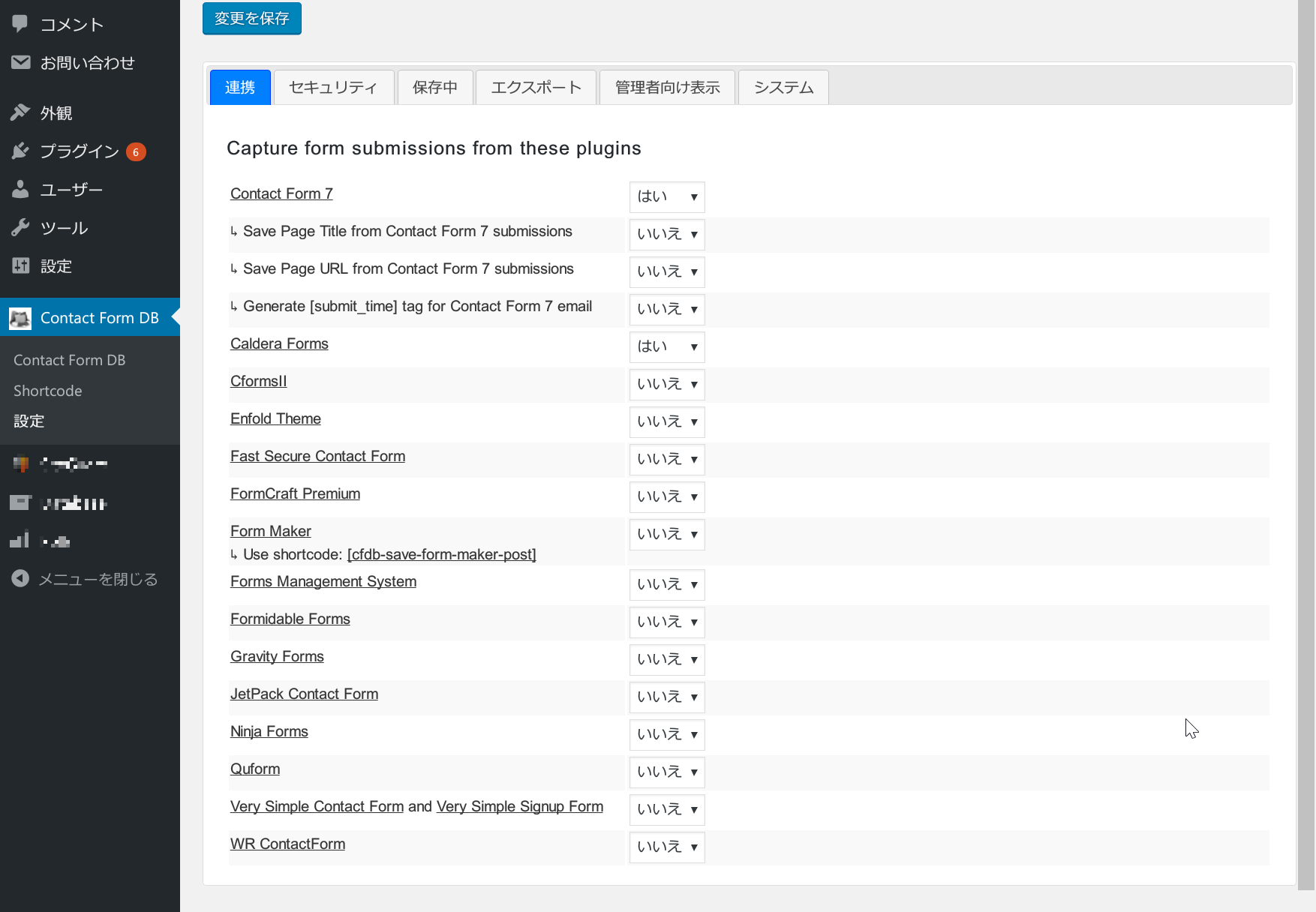Switch to the システム tab
Image resolution: width=1316 pixels, height=912 pixels.
(783, 87)
